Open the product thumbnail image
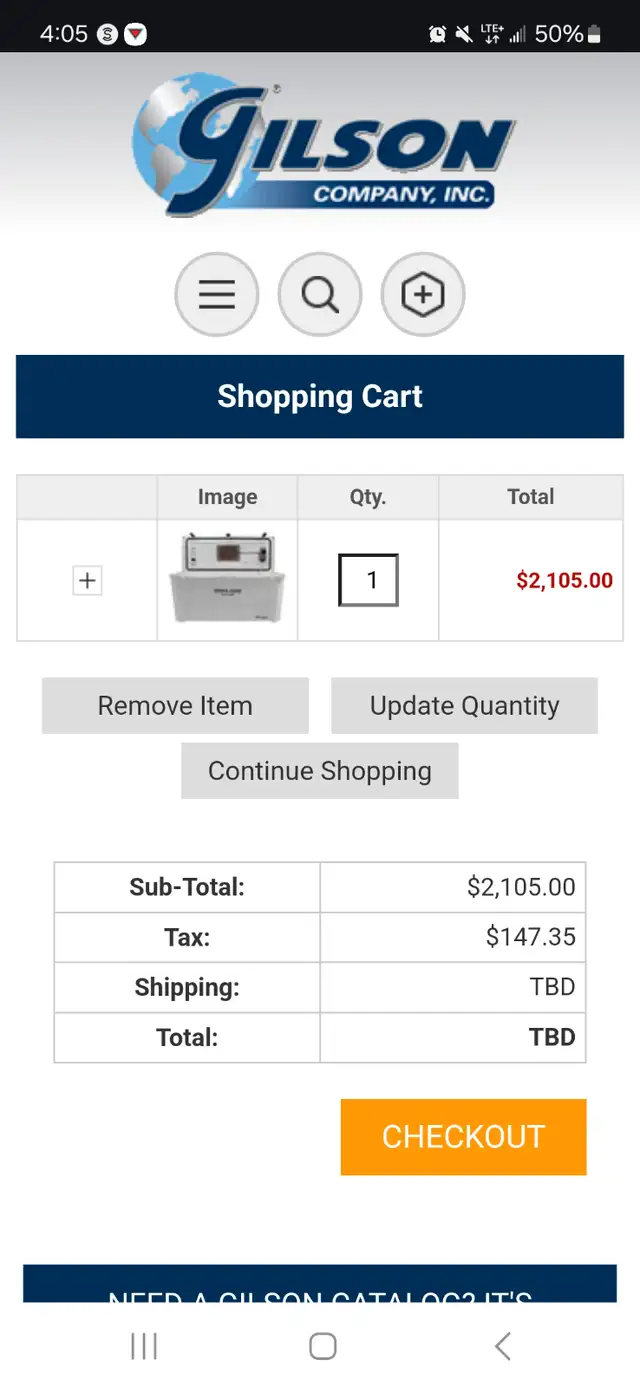The height and width of the screenshot is (1388, 640). [227, 579]
